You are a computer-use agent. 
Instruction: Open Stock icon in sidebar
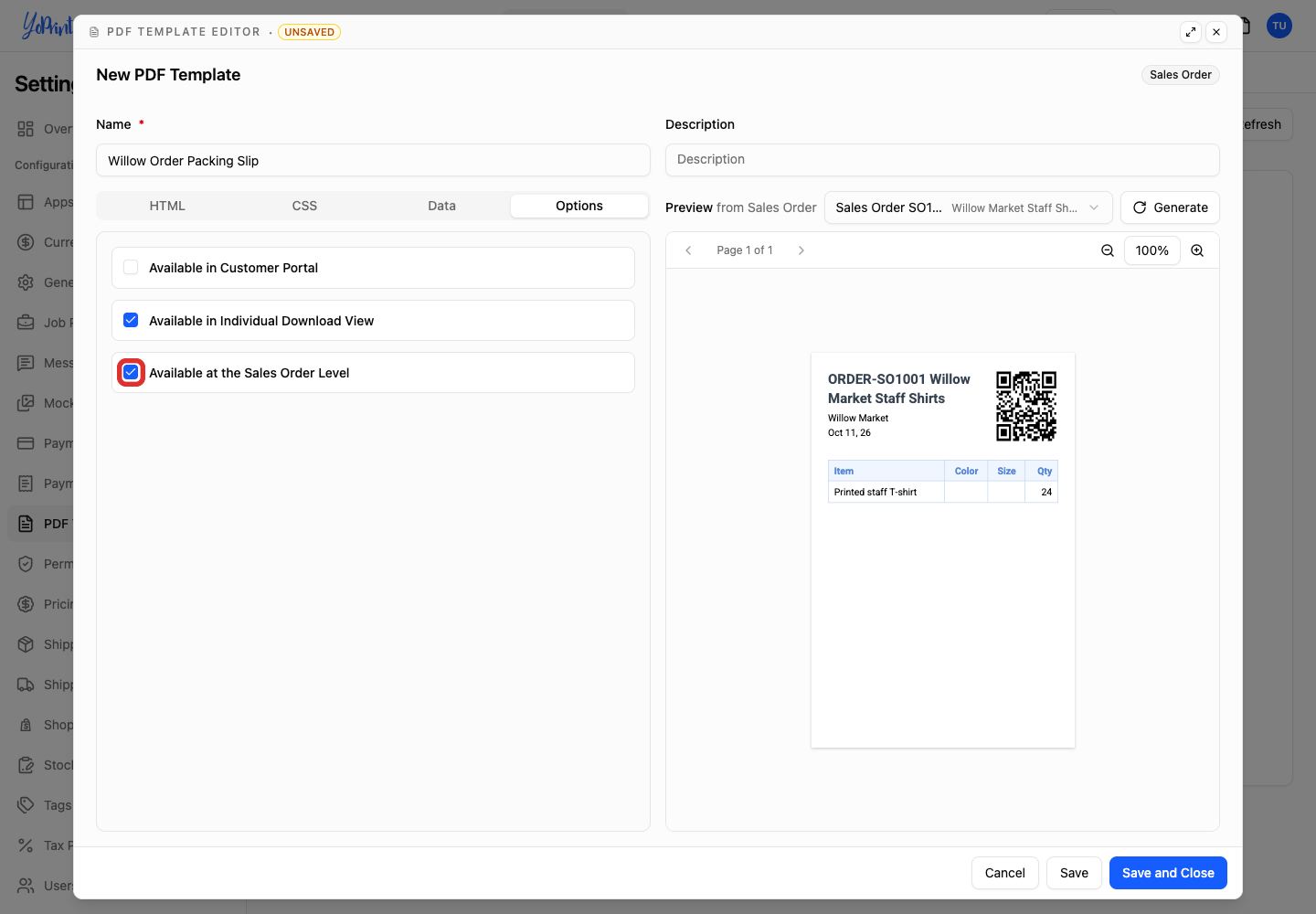[26, 765]
